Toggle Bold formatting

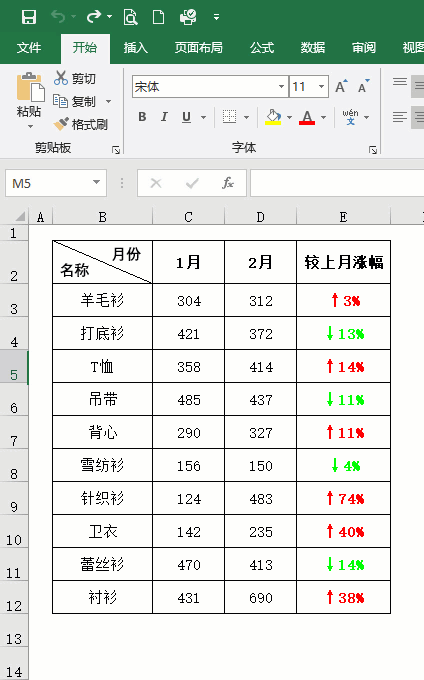coord(142,117)
